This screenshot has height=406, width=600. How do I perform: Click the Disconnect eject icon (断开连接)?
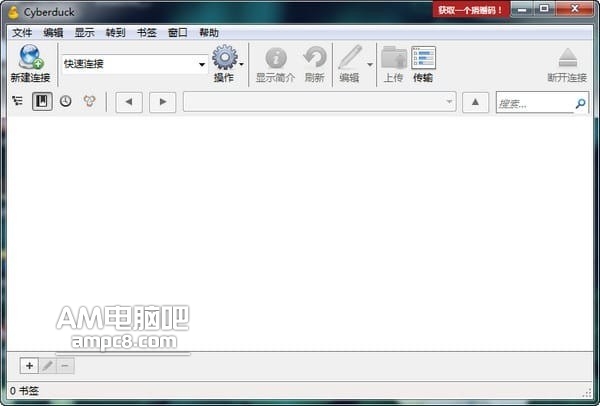(x=567, y=58)
